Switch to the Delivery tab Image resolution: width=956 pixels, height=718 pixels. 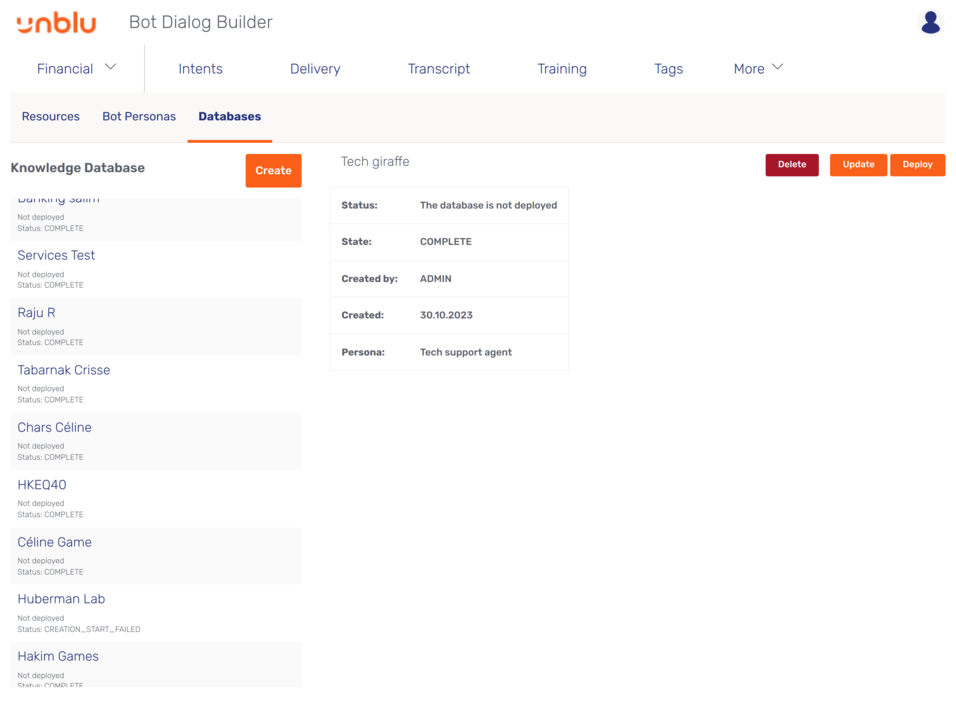coord(314,69)
